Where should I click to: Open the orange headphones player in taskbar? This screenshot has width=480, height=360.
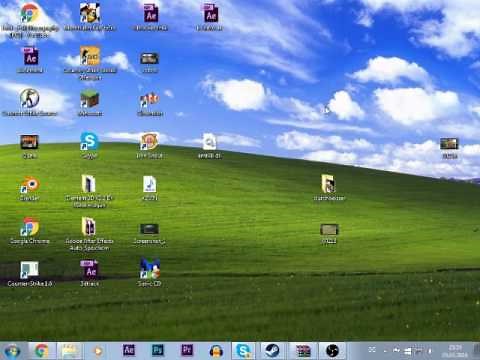point(216,351)
